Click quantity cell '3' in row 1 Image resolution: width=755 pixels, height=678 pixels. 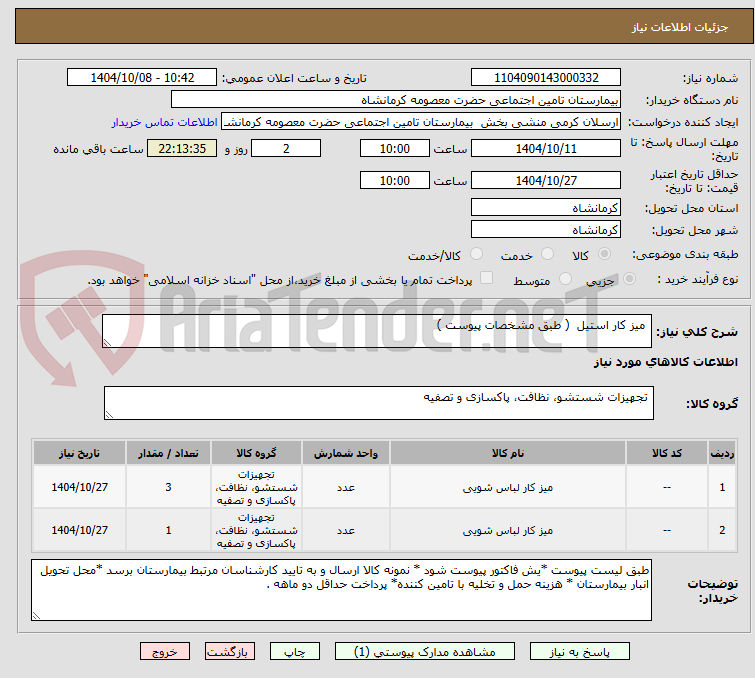click(168, 487)
